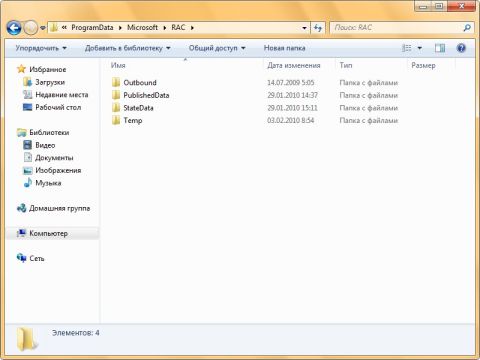Open the Документы library
Viewport: 480px width, 360px height.
[54, 158]
